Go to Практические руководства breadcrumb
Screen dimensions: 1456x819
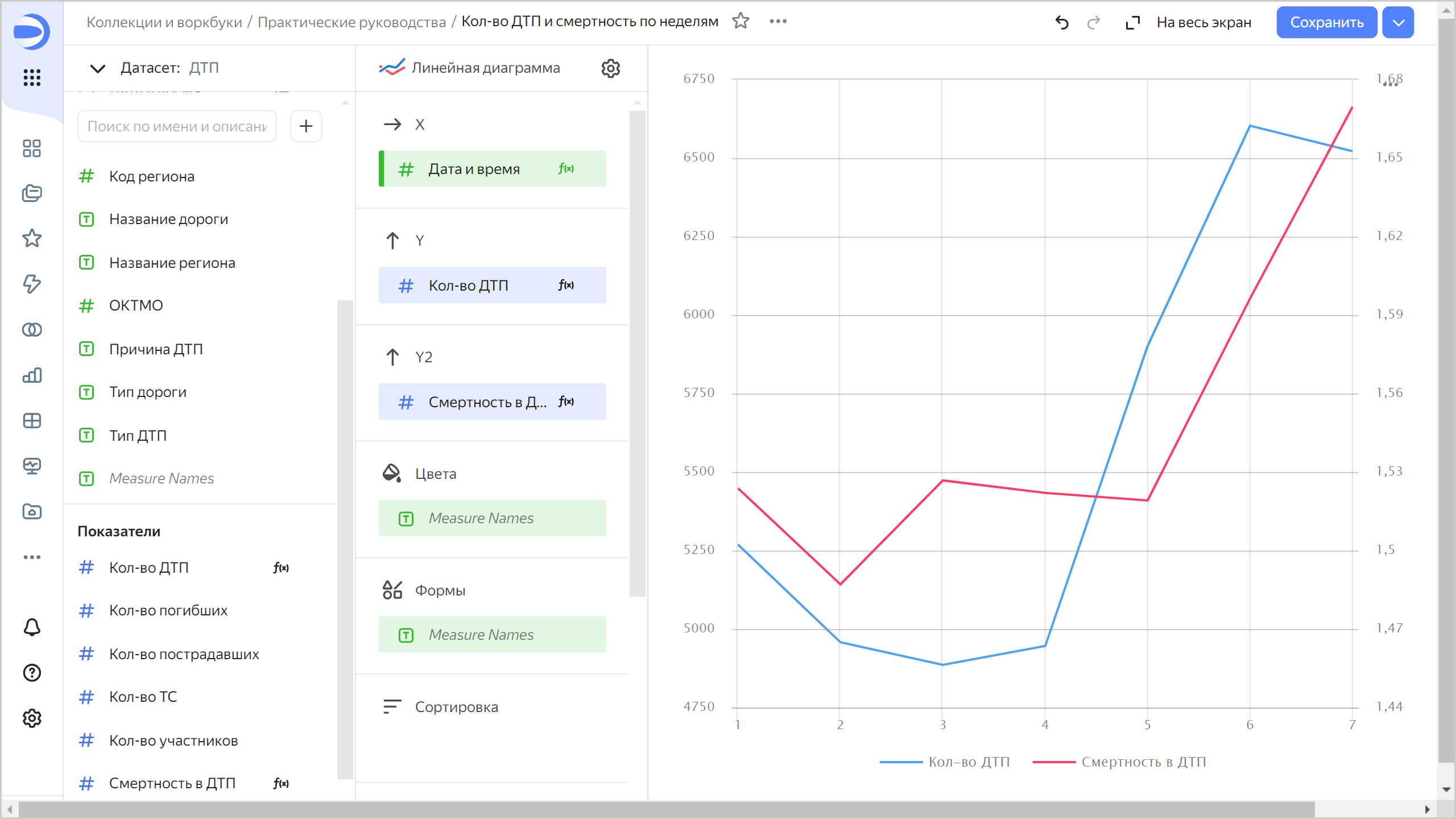coord(351,22)
